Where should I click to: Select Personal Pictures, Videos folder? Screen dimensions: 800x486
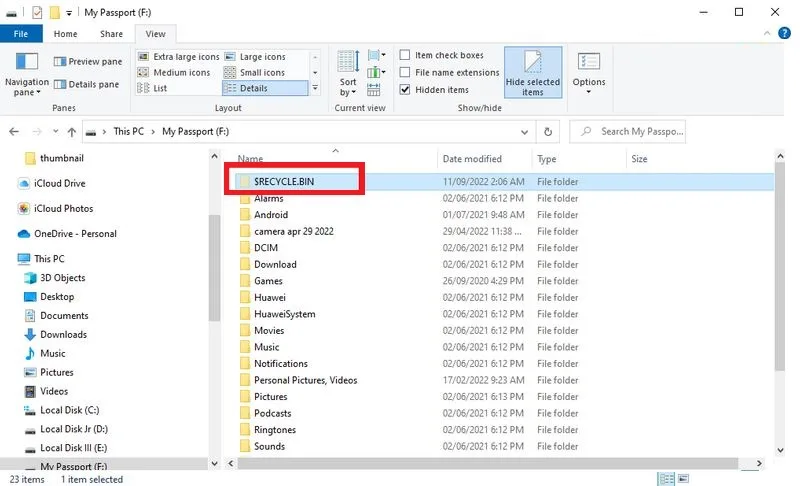coord(305,380)
